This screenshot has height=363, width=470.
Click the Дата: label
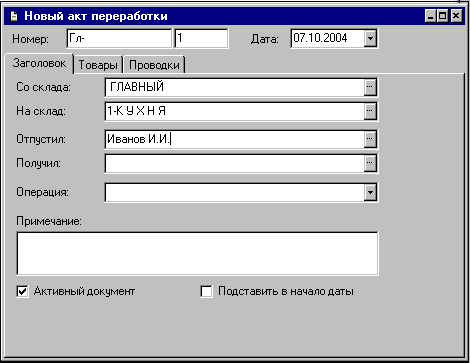(265, 39)
